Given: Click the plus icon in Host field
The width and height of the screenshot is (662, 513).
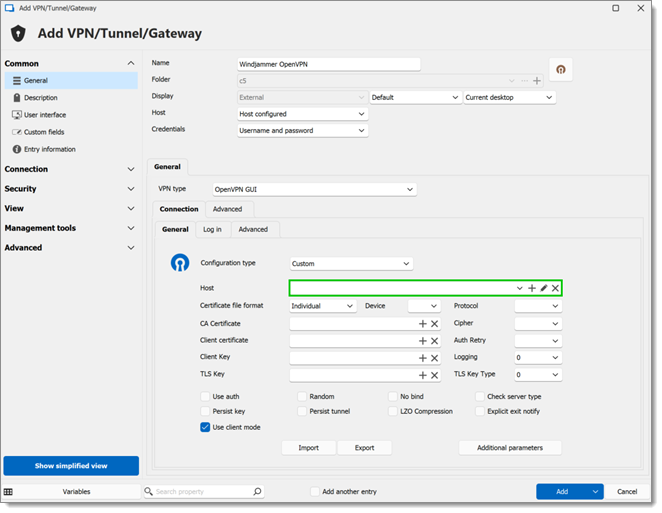Looking at the screenshot, I should click(x=532, y=288).
